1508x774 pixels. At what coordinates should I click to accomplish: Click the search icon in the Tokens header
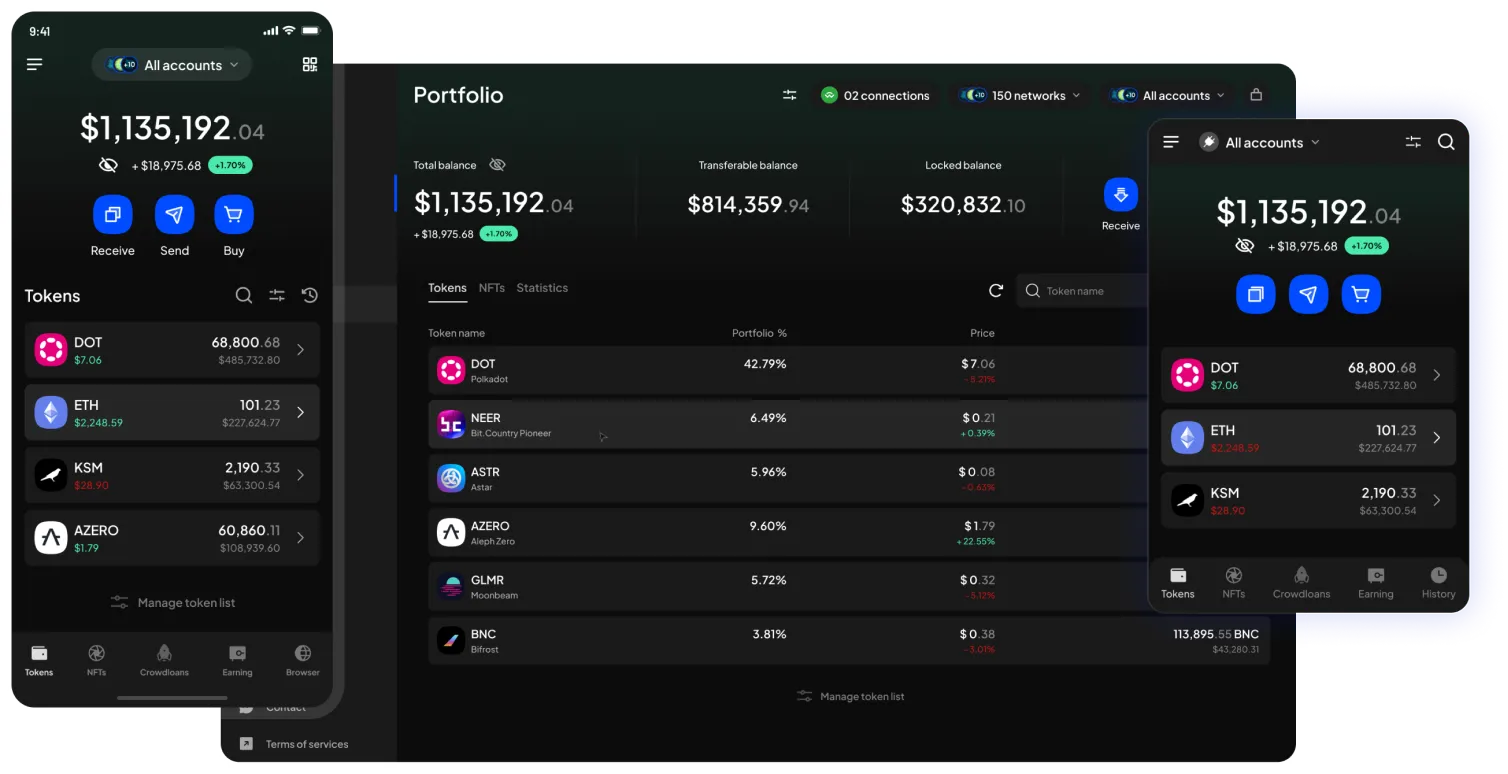click(x=244, y=295)
